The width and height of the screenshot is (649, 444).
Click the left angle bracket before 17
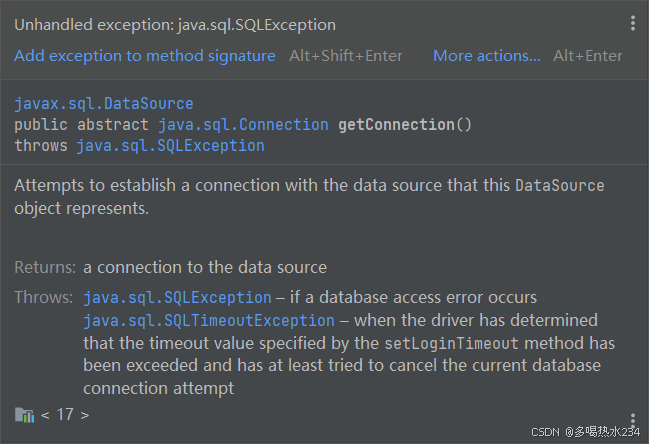point(45,414)
